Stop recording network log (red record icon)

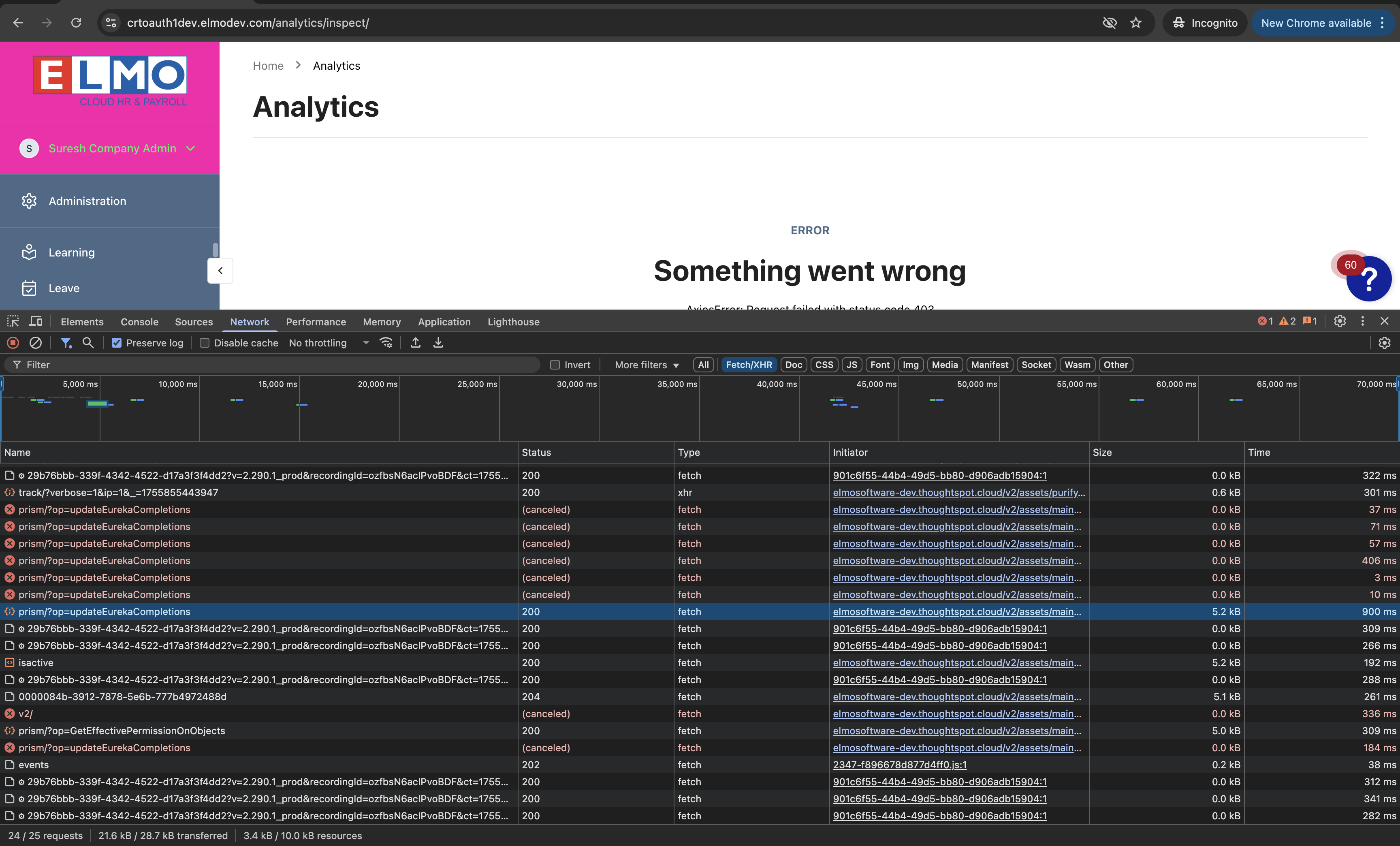click(x=13, y=343)
